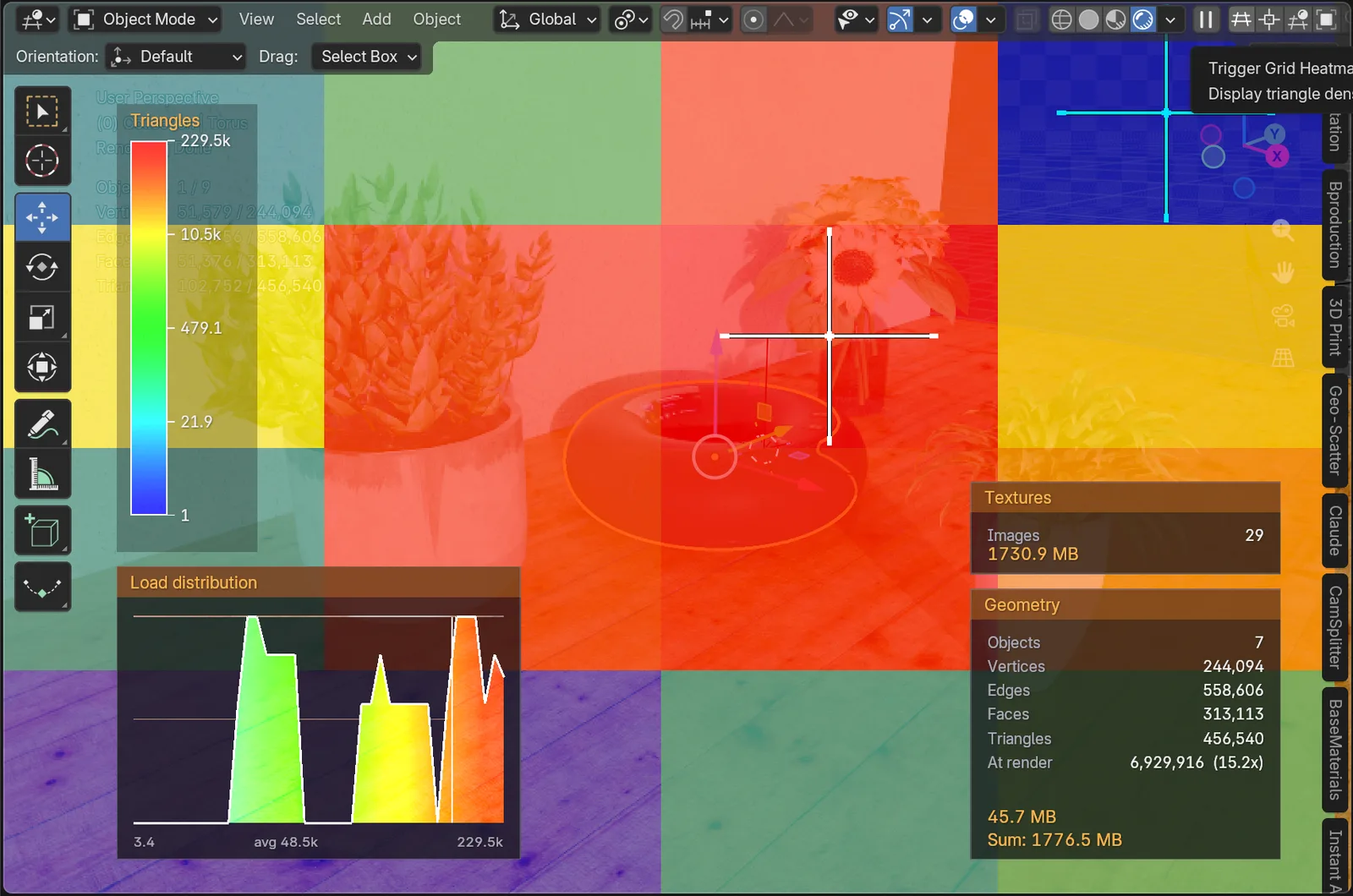
Task: Switch to wireframe viewport shading
Action: click(x=1061, y=19)
